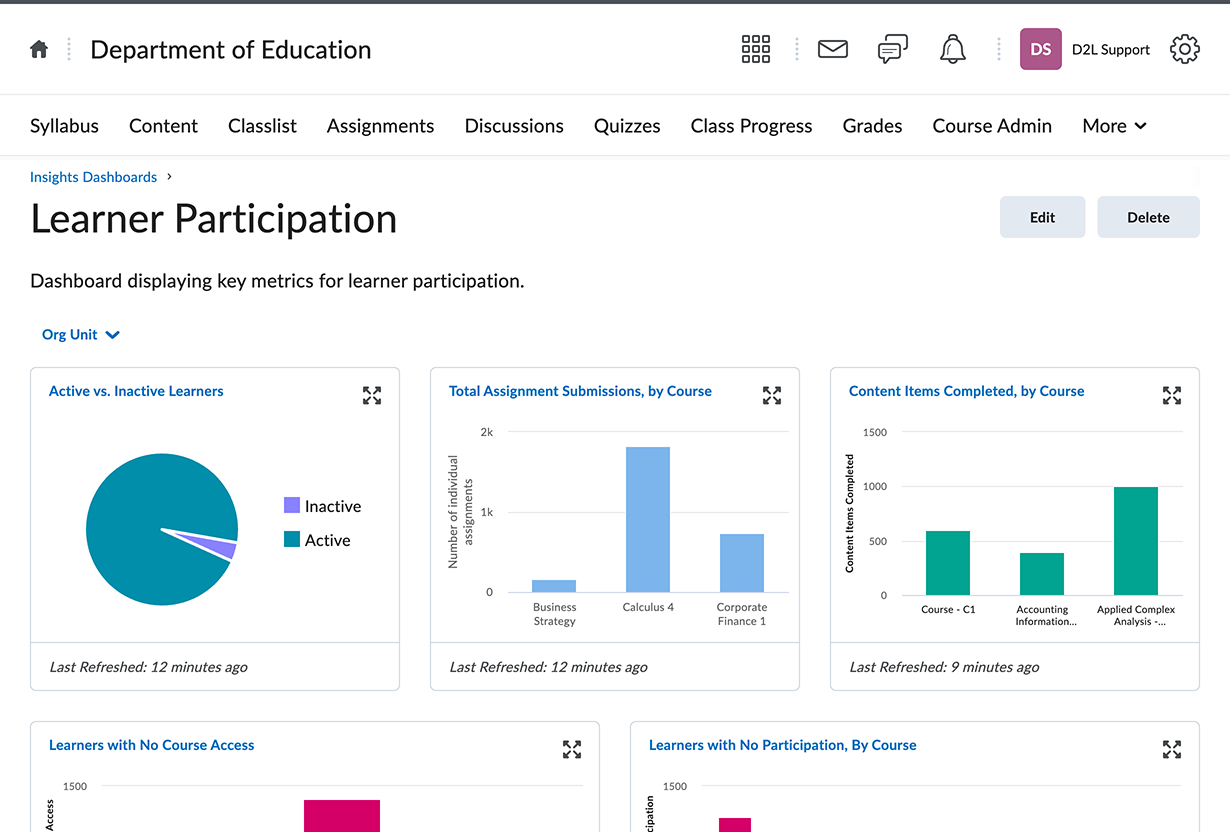Image resolution: width=1230 pixels, height=832 pixels.
Task: Expand the More navigation menu
Action: 1114,126
